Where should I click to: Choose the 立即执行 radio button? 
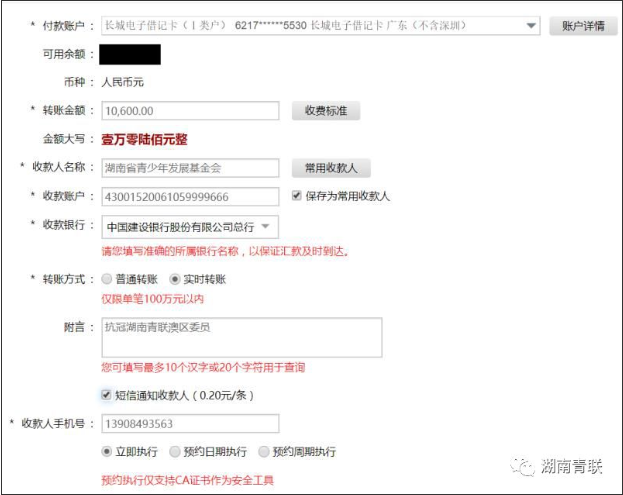coord(107,452)
